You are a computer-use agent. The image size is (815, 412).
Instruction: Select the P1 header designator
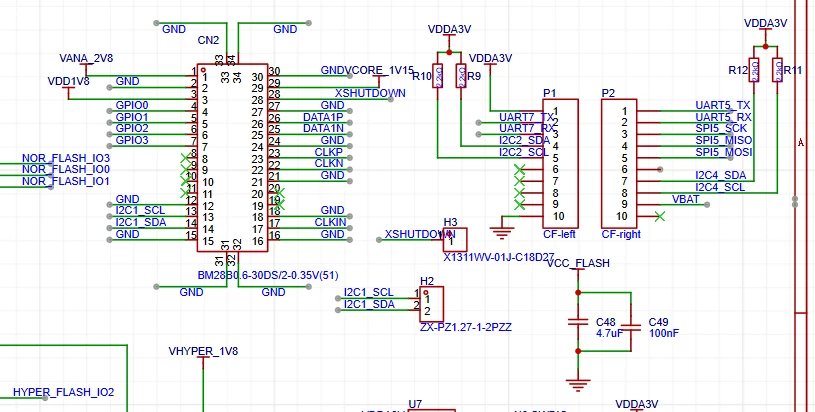[x=549, y=93]
